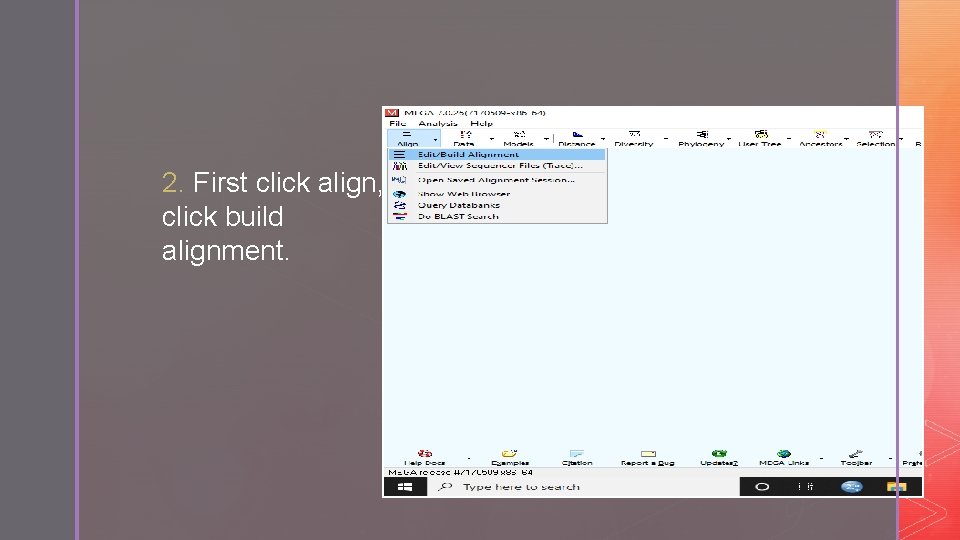Choose Edit/View Sequencer Files (Trace)
Image resolution: width=960 pixels, height=540 pixels.
point(497,165)
